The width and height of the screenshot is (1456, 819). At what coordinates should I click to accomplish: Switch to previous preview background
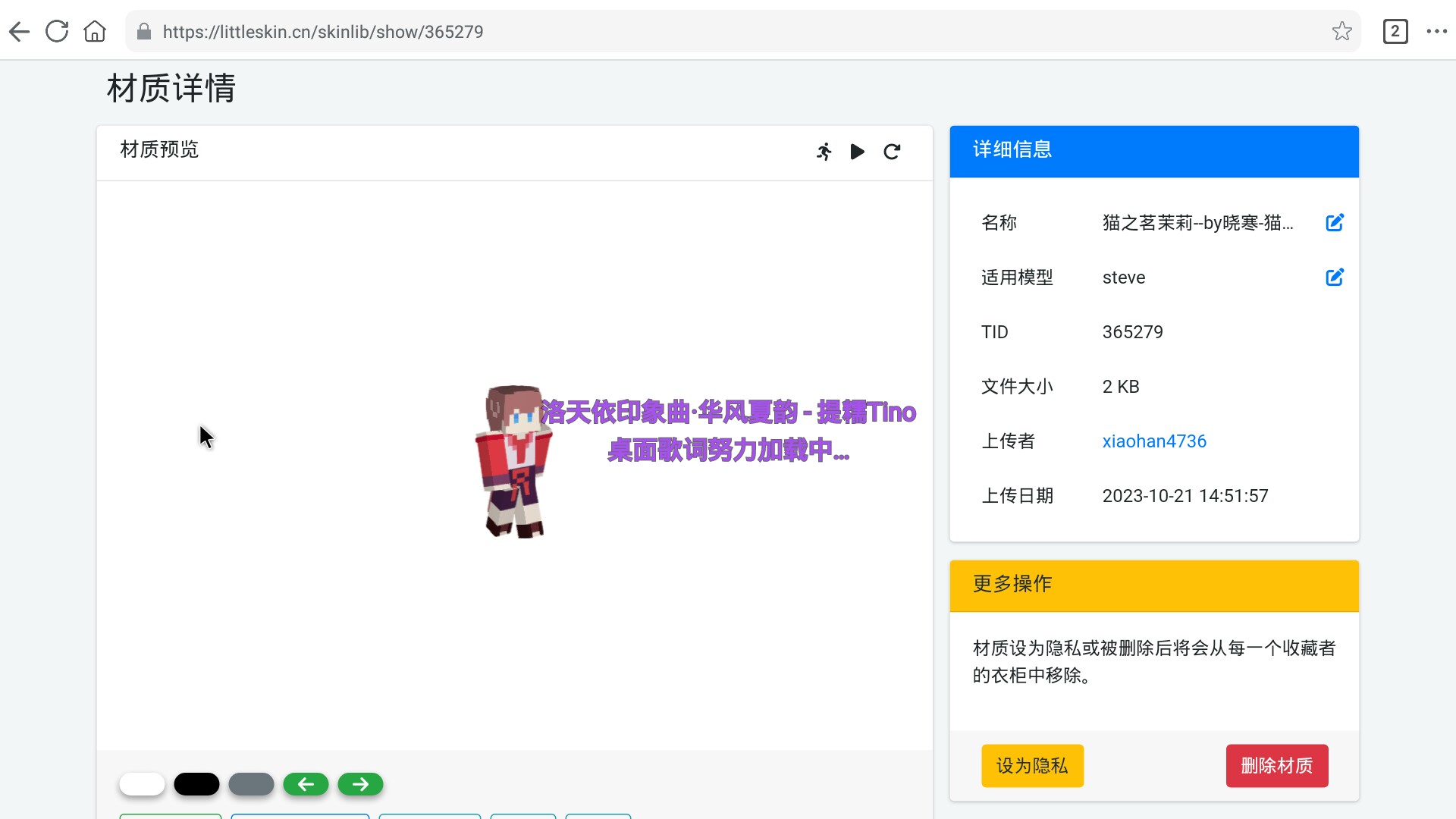306,784
